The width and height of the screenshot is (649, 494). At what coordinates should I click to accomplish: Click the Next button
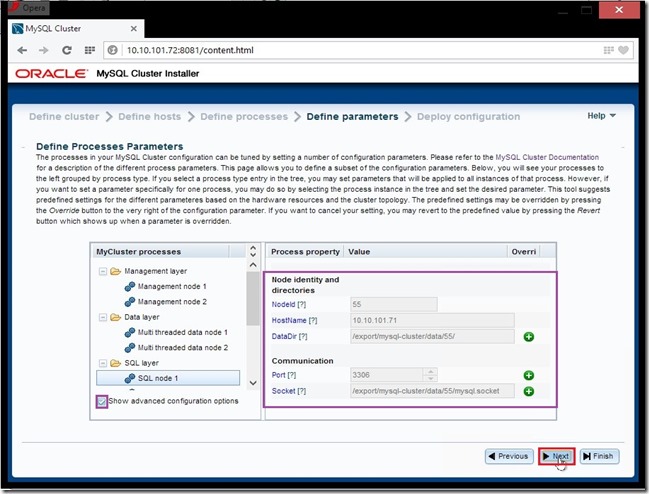[x=556, y=456]
